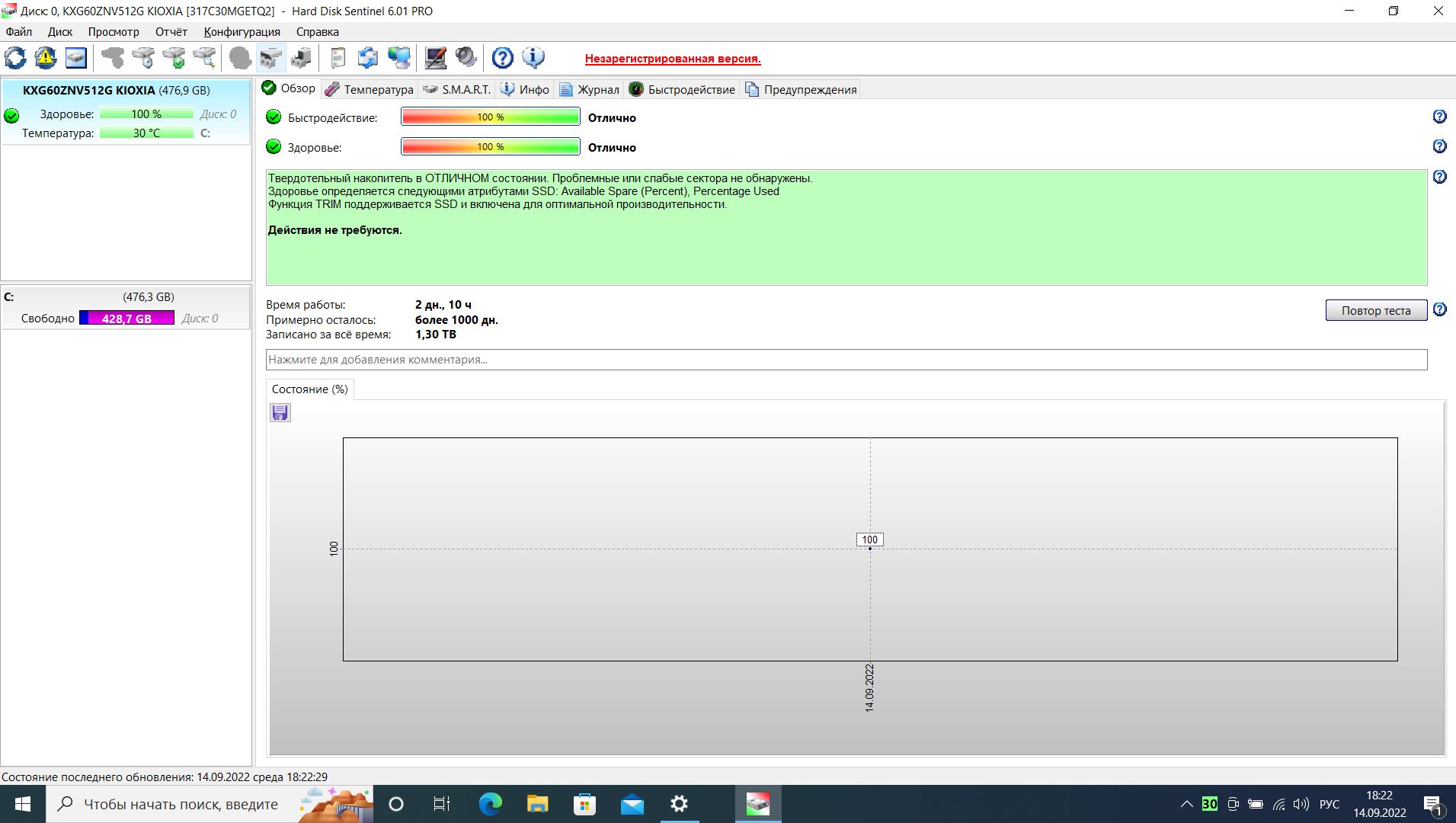Switch to the Предупреждения tab
Screen dimensions: 1456x823
tap(802, 89)
